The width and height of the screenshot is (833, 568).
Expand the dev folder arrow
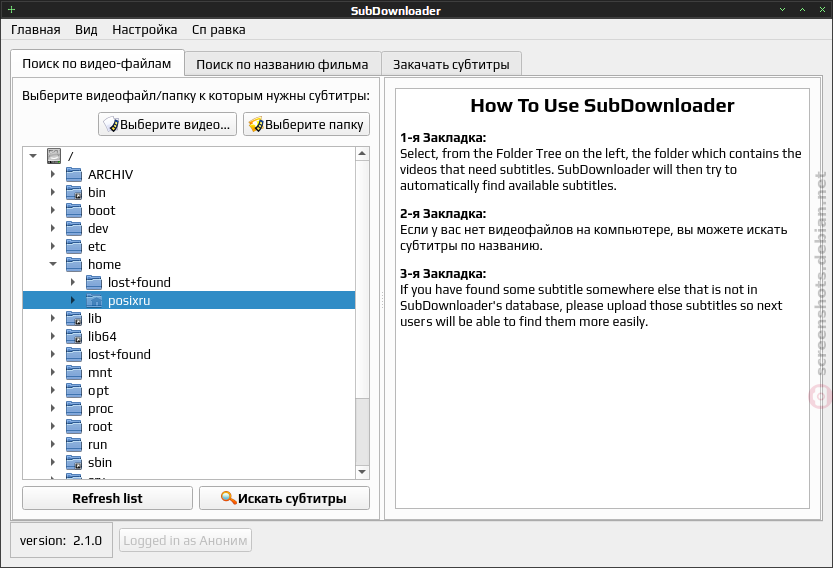coord(53,228)
